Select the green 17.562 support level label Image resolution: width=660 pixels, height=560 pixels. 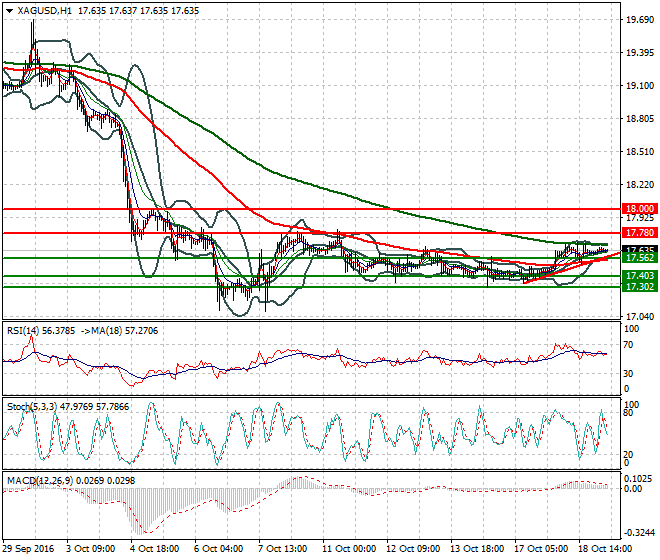click(x=640, y=258)
